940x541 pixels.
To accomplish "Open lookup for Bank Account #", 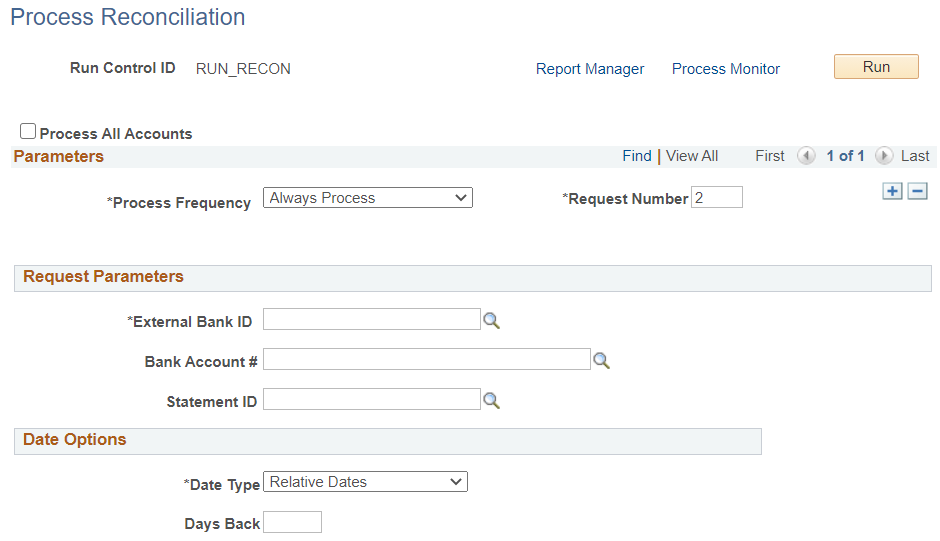I will click(x=601, y=360).
